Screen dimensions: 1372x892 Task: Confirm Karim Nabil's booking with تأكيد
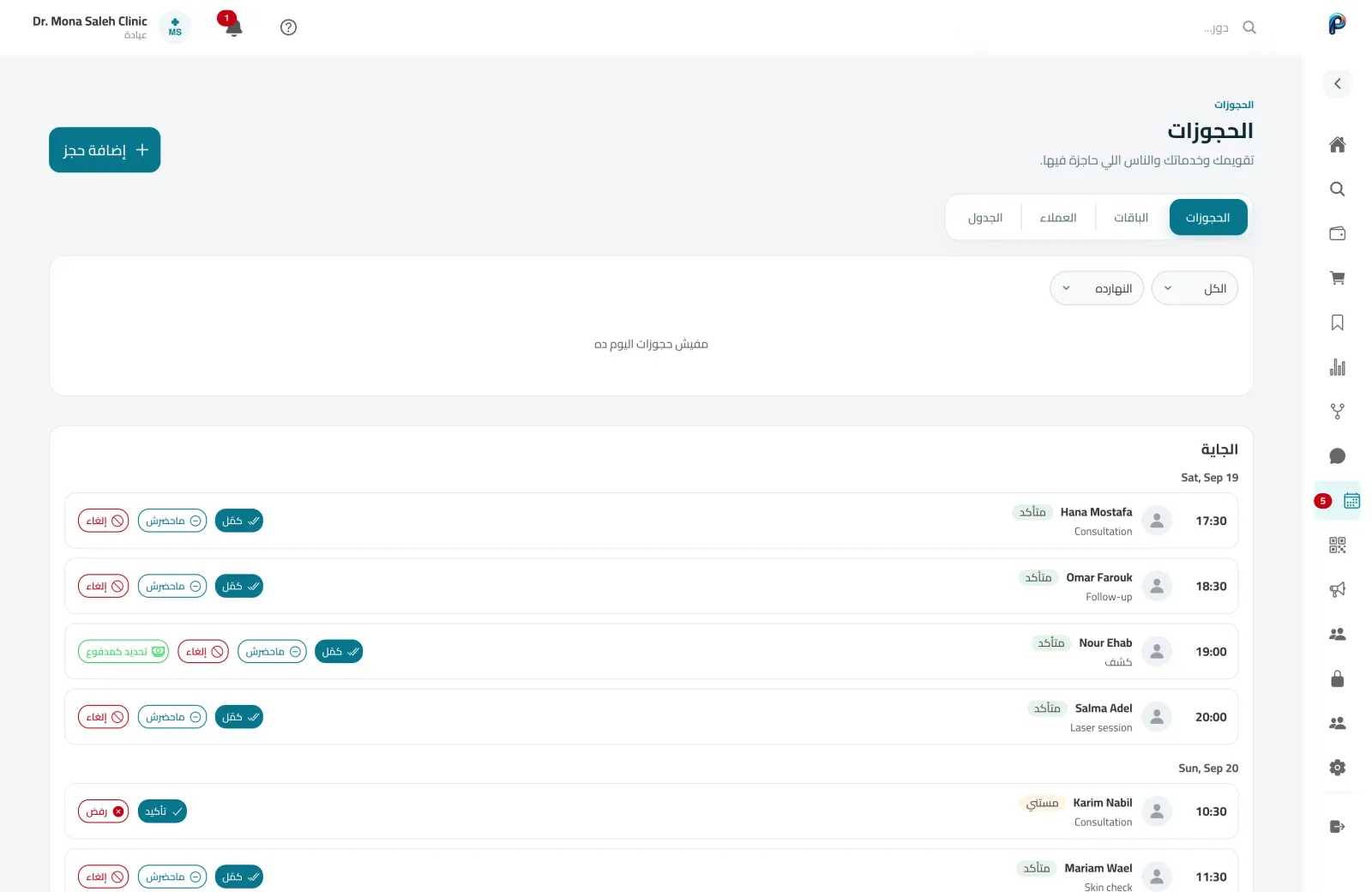click(162, 811)
